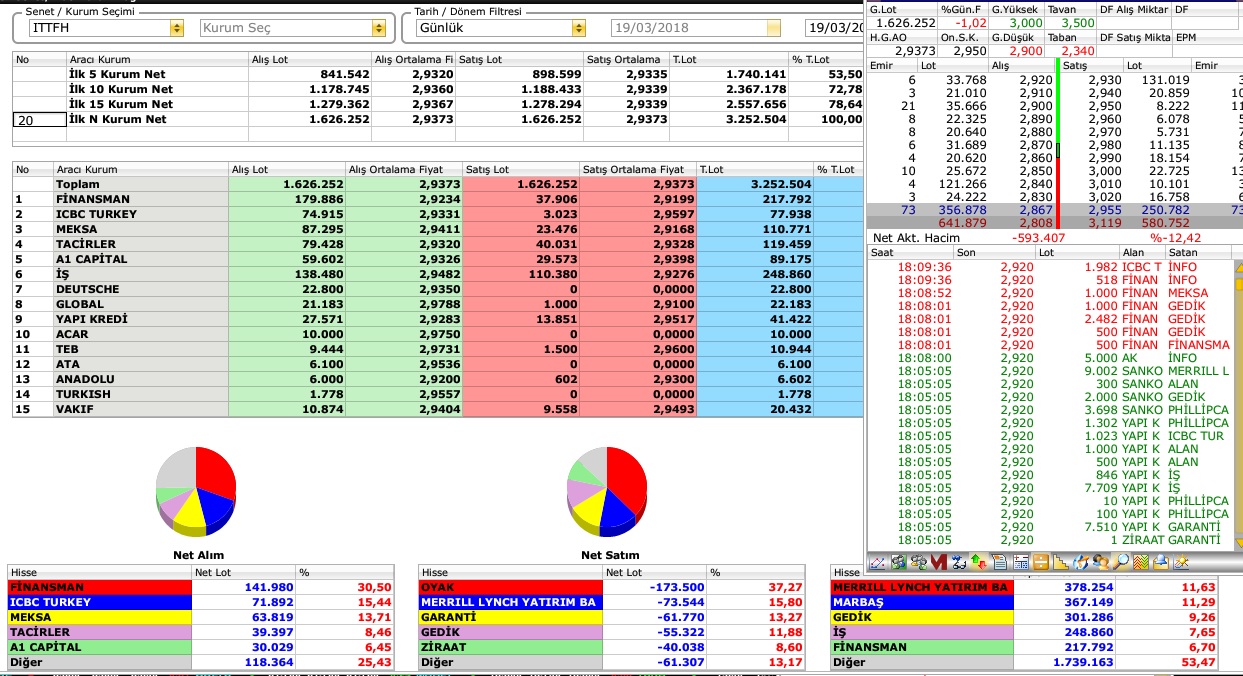The width and height of the screenshot is (1243, 676).
Task: Select ICBC TURKEY row in broker table
Action: point(437,214)
